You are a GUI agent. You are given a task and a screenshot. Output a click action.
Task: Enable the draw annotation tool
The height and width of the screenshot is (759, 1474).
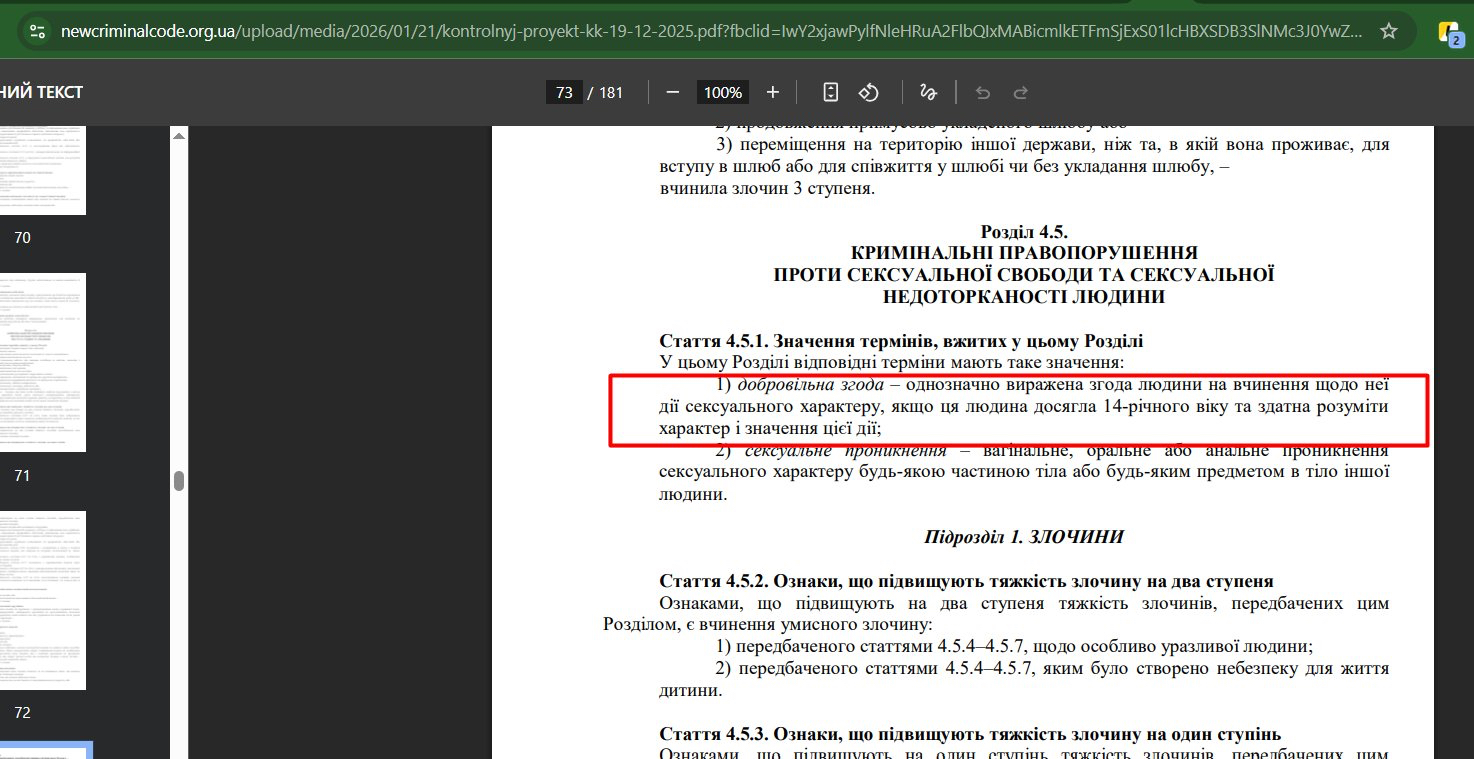click(928, 92)
